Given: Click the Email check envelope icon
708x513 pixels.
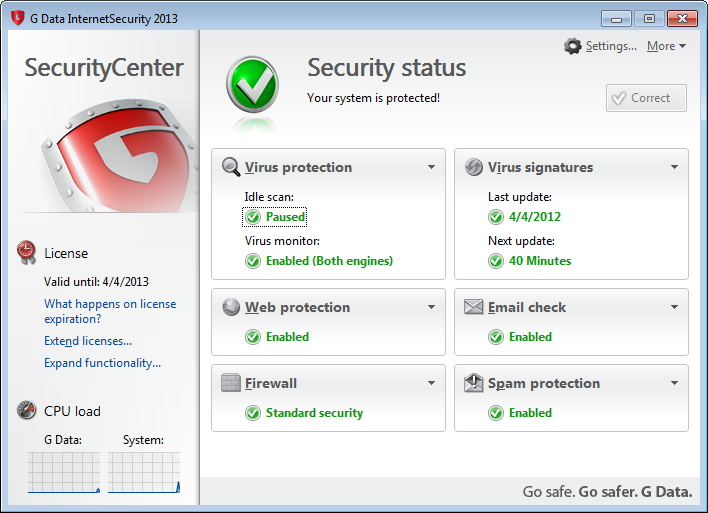Looking at the screenshot, I should coord(474,308).
